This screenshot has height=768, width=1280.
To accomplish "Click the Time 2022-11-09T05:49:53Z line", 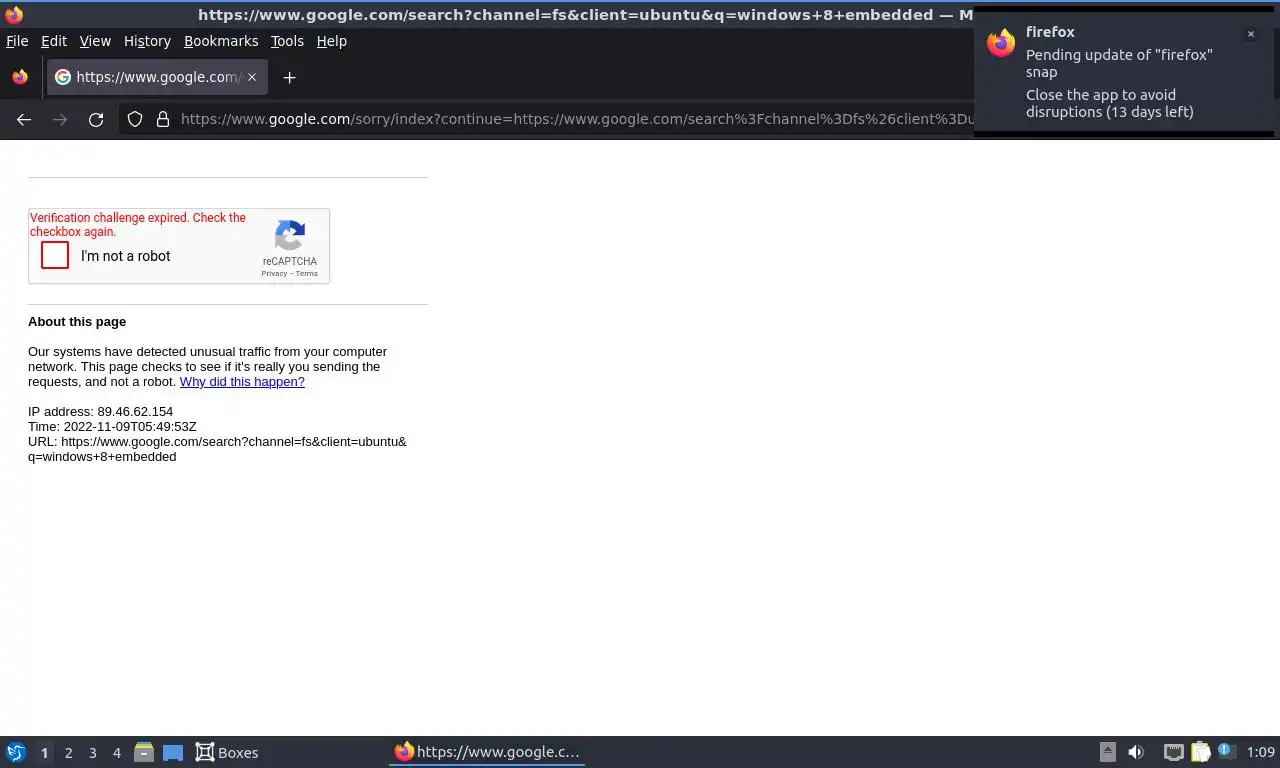I will pyautogui.click(x=112, y=427).
